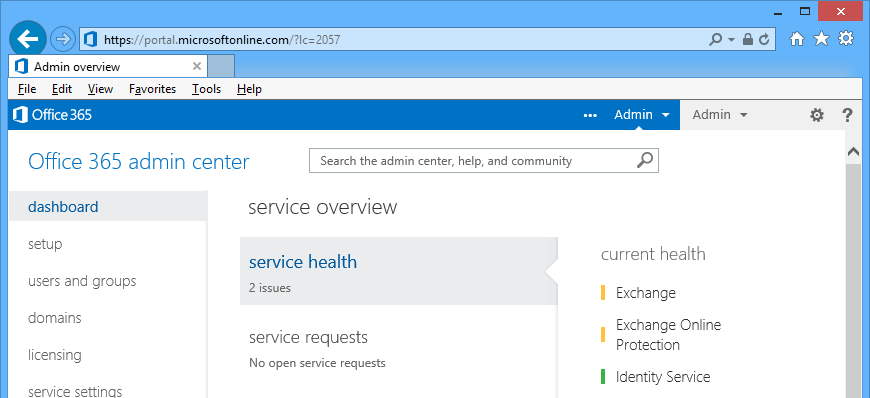
Task: Click the admin center search magnifier icon
Action: [645, 160]
